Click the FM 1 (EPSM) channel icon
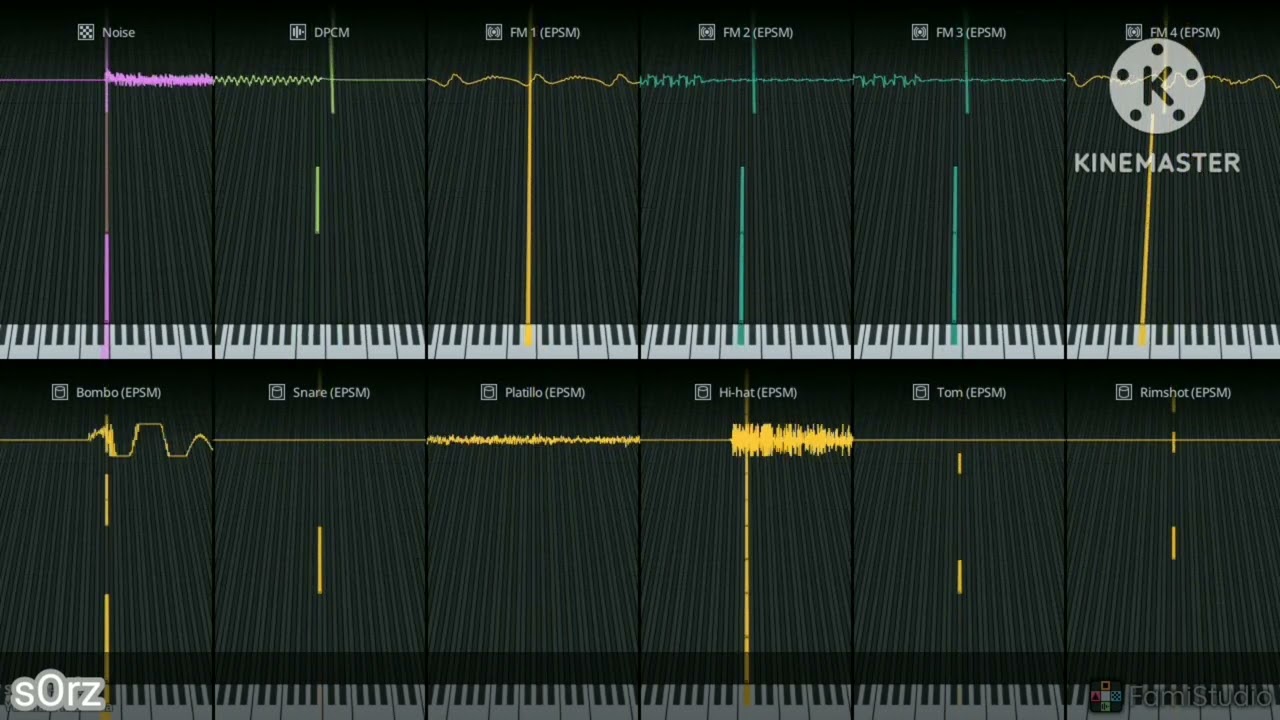This screenshot has height=720, width=1280. click(x=494, y=32)
